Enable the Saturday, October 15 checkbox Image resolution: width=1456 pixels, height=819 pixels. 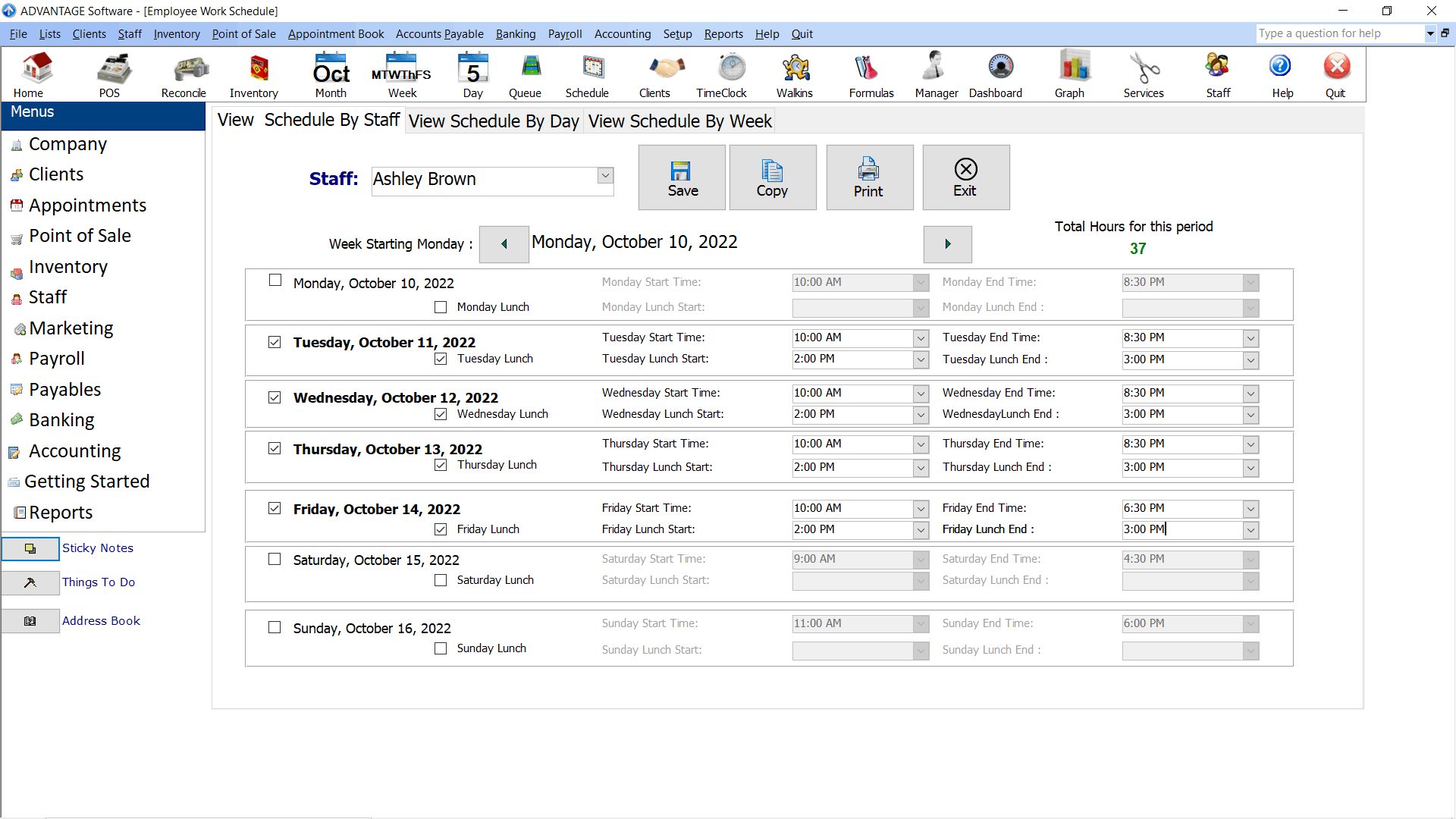[x=275, y=559]
